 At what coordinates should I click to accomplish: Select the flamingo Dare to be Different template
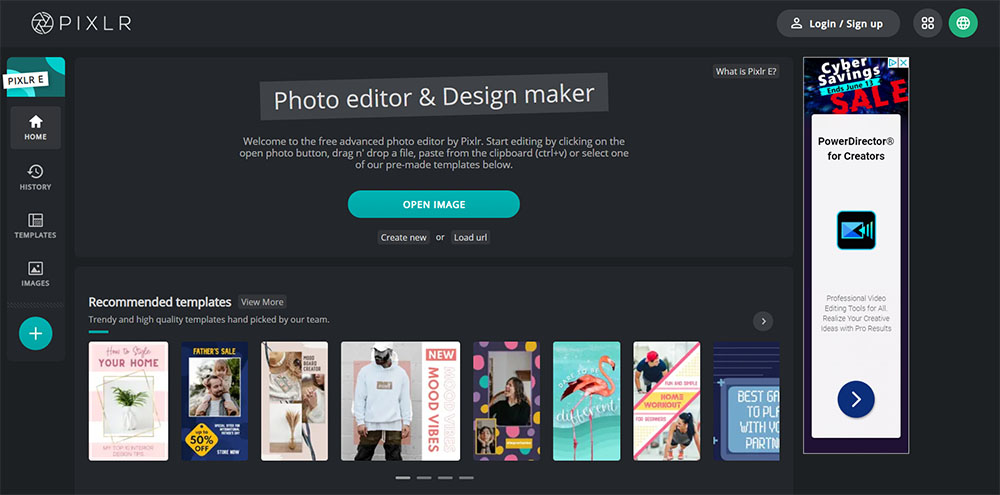tap(587, 401)
